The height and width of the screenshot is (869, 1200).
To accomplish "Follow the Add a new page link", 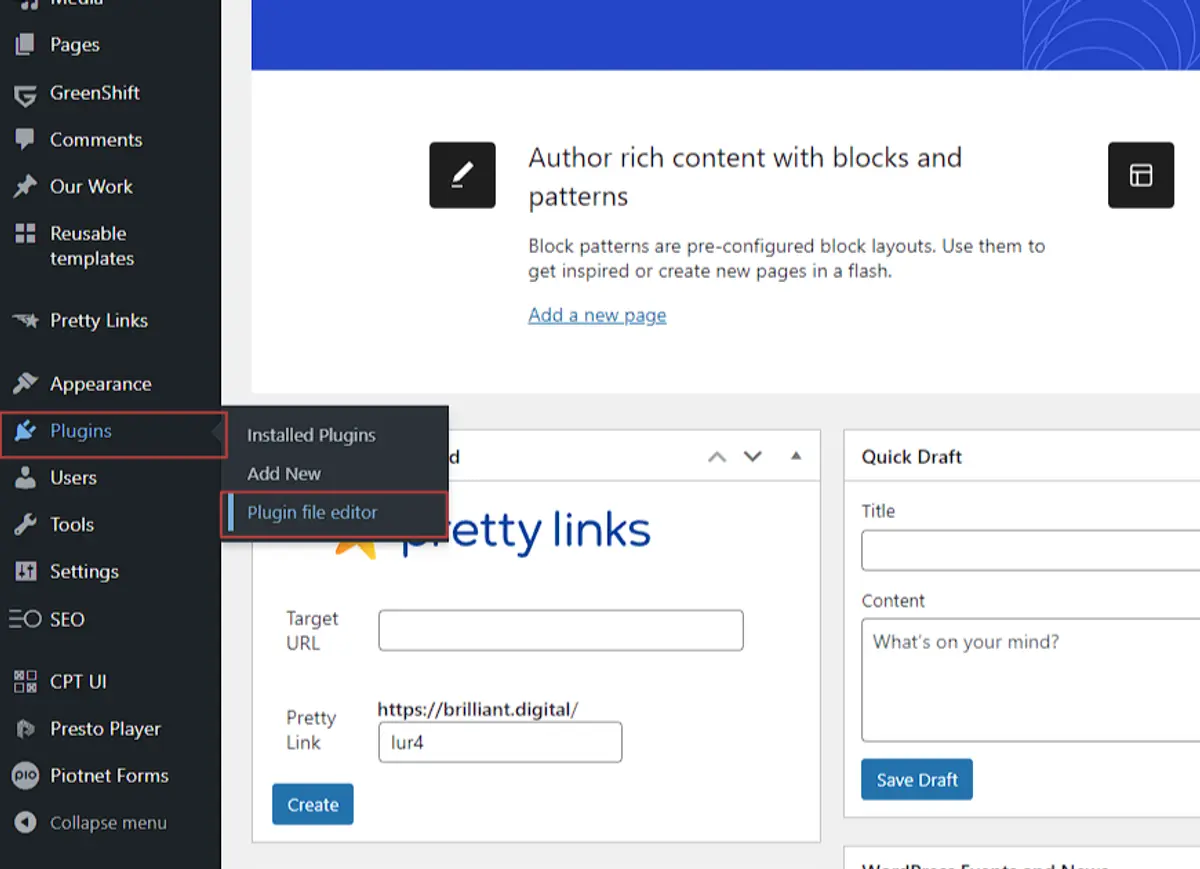I will pos(597,315).
